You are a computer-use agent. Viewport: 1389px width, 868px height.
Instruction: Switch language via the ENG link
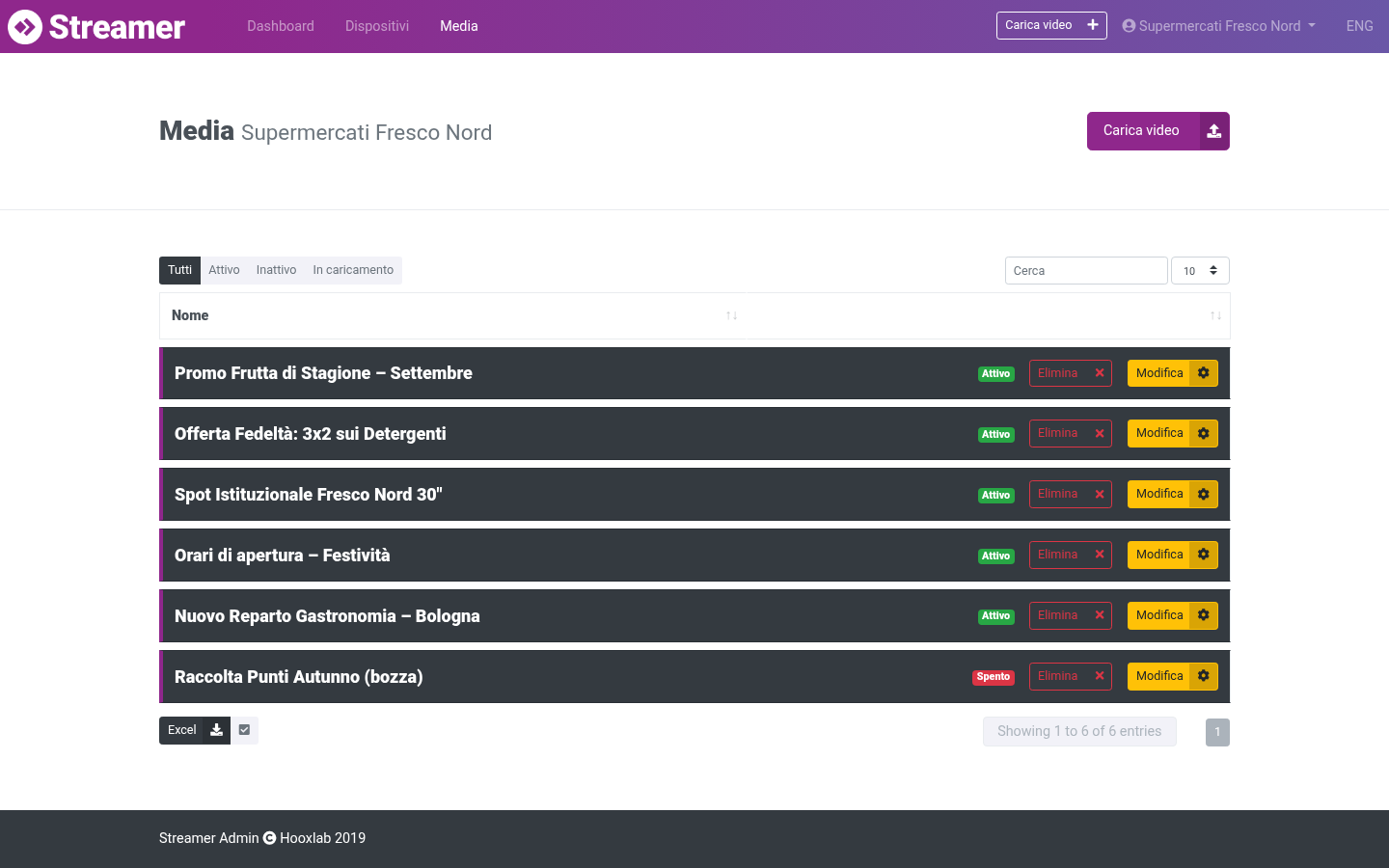point(1359,26)
